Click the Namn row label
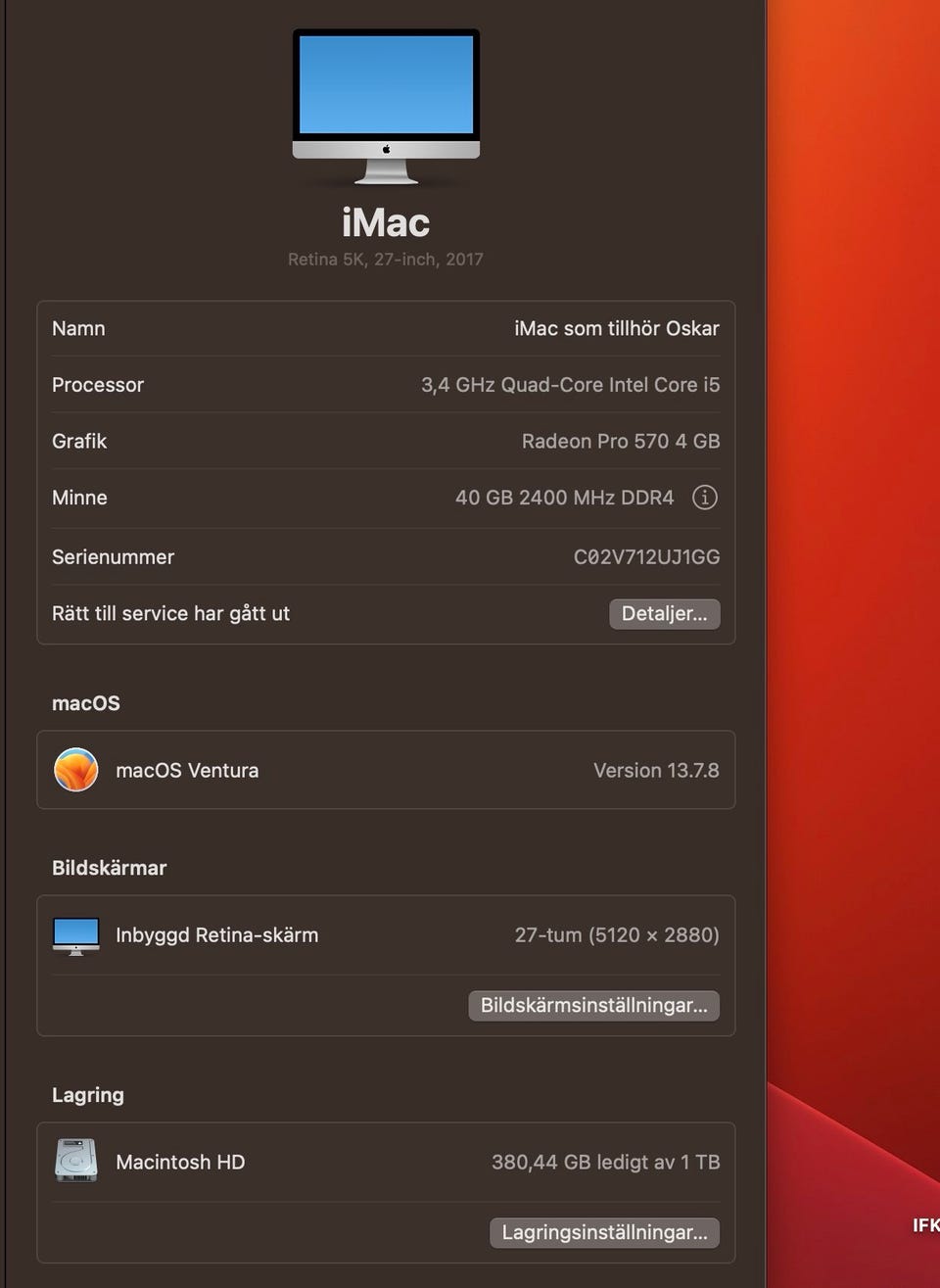940x1288 pixels. tap(78, 329)
